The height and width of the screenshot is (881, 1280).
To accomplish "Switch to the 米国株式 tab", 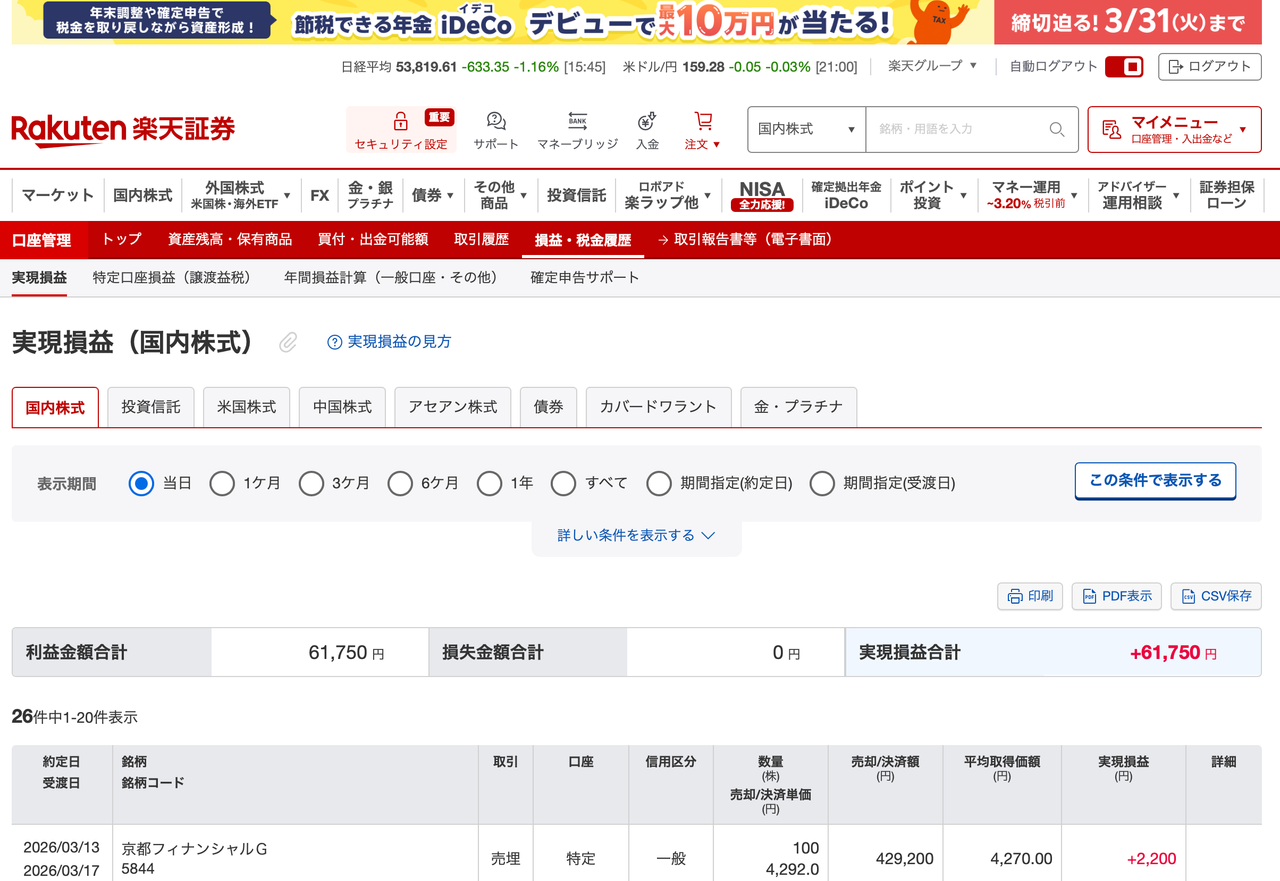I will (246, 407).
